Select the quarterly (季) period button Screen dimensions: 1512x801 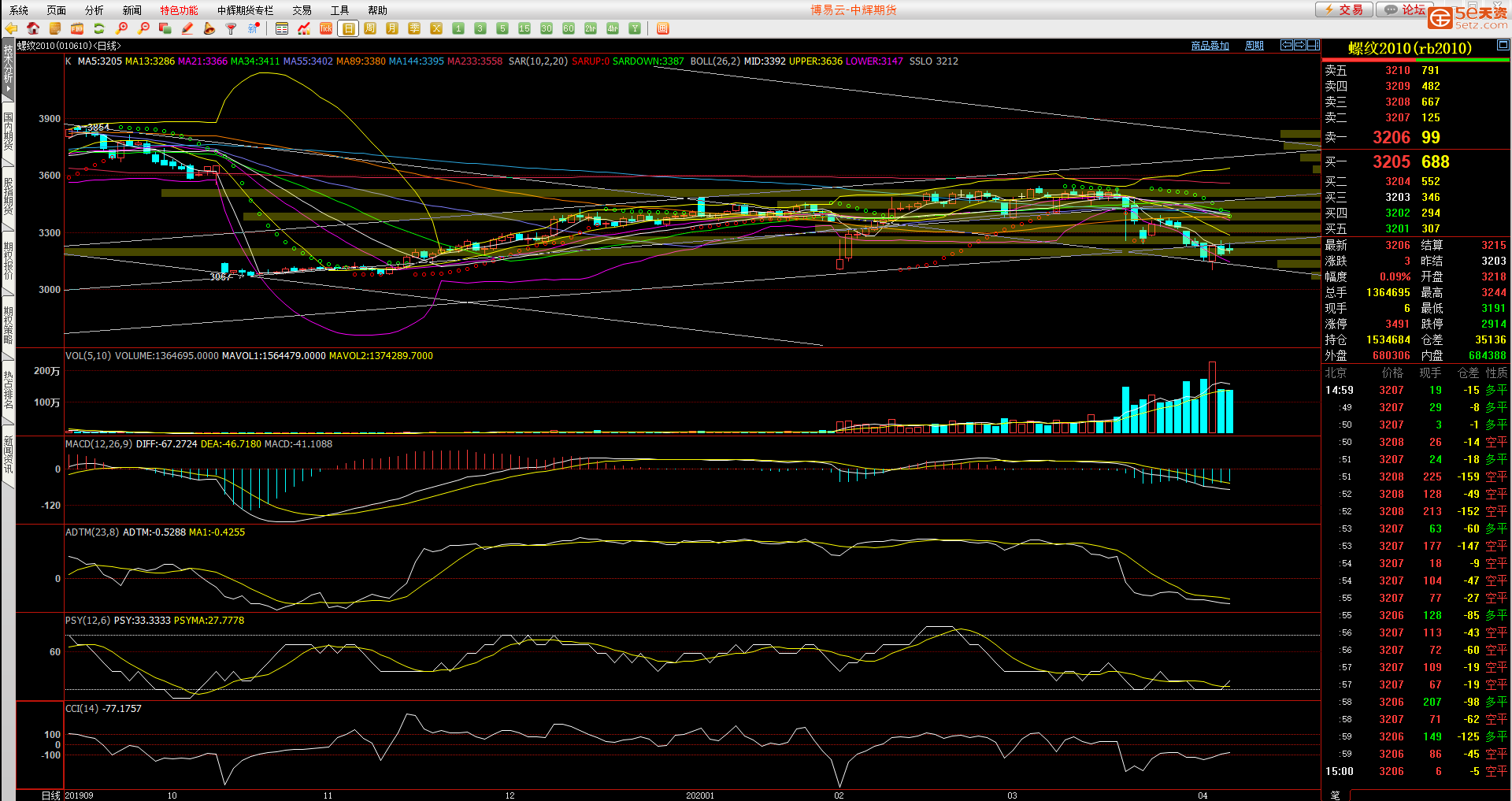(414, 28)
